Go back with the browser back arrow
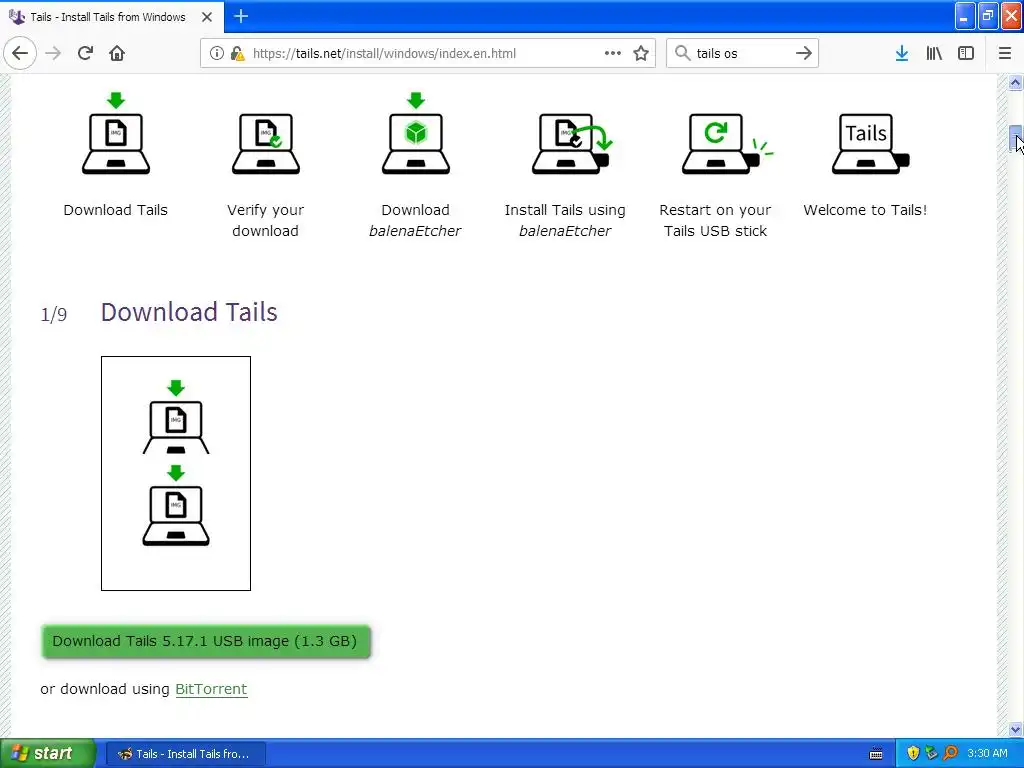 [20, 53]
